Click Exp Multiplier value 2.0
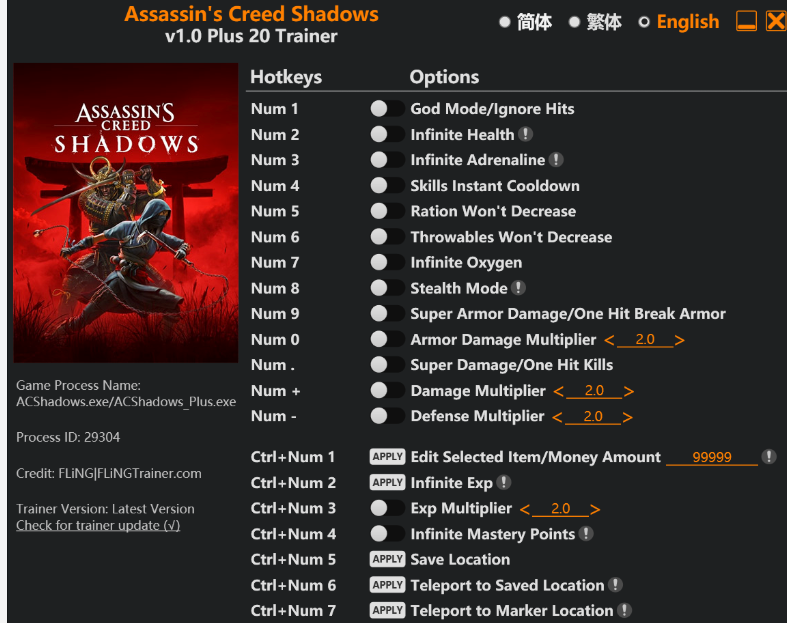The width and height of the screenshot is (787, 623). 560,509
